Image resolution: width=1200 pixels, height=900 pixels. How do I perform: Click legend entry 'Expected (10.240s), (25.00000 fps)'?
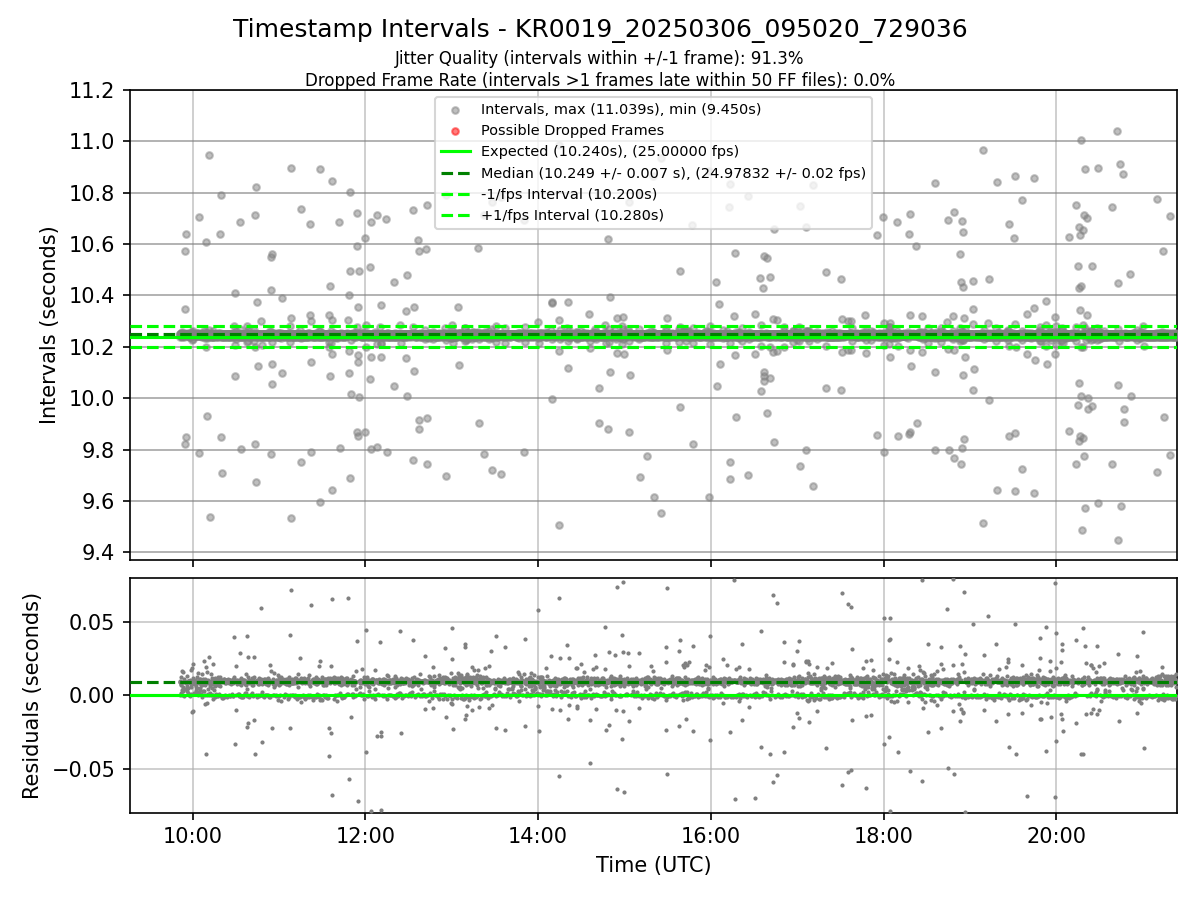610,151
